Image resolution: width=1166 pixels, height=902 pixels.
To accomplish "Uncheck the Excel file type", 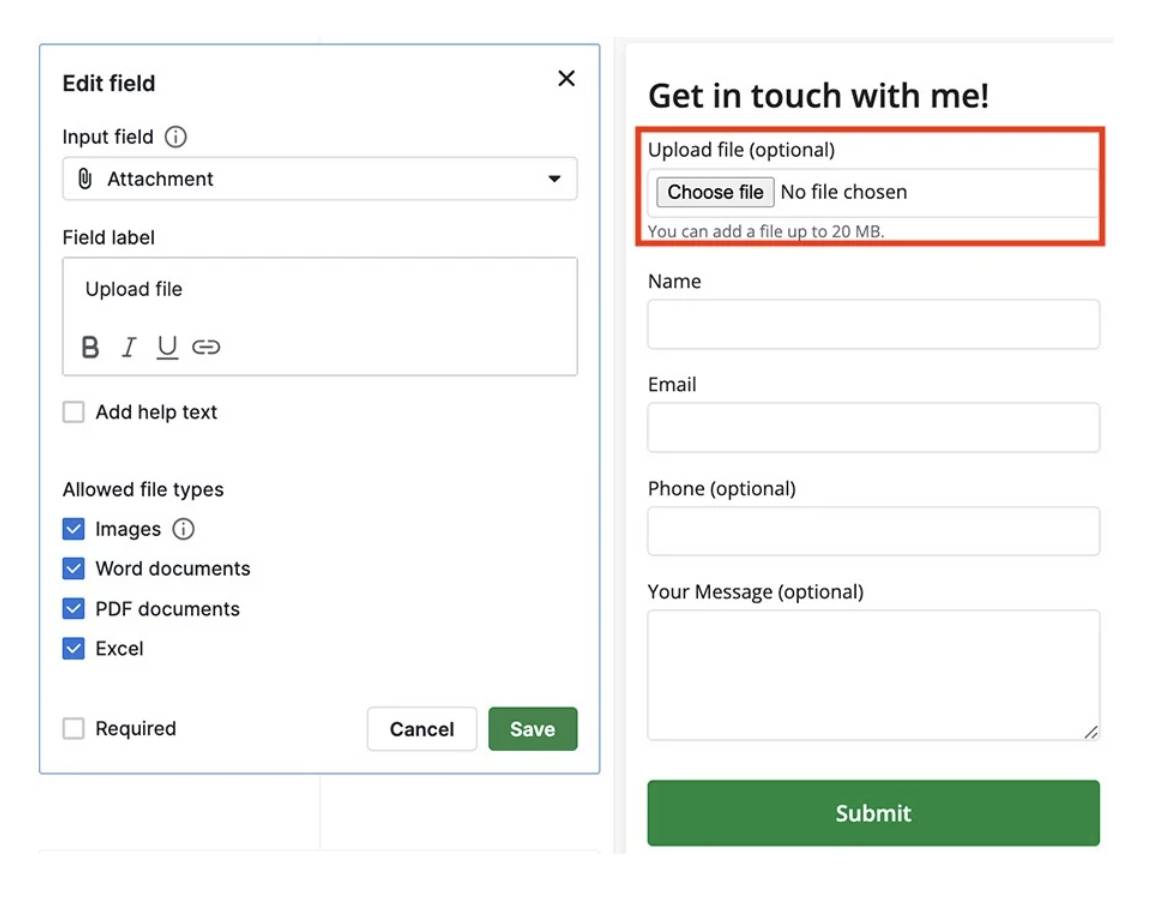I will [x=74, y=649].
